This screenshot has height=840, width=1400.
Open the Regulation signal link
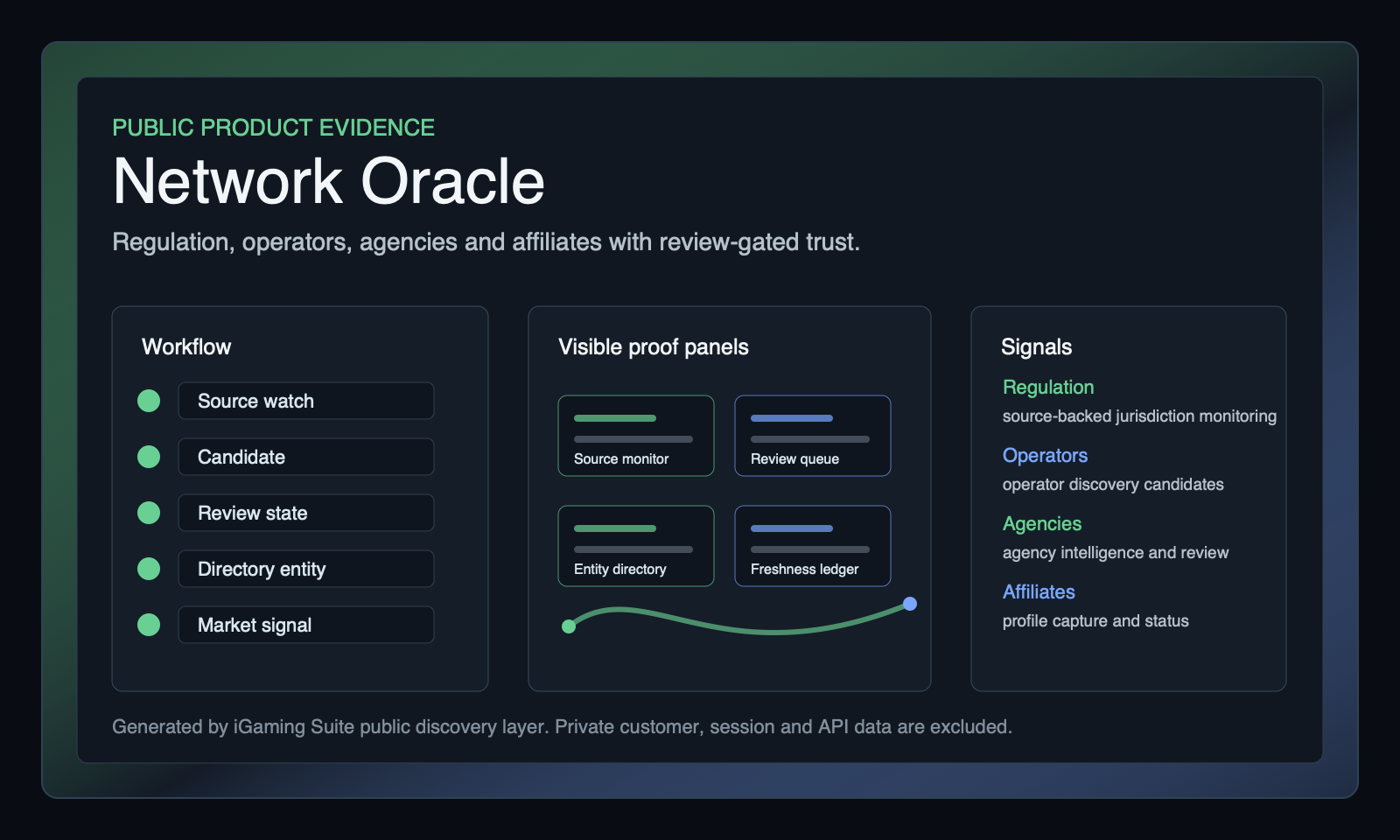coord(1048,387)
